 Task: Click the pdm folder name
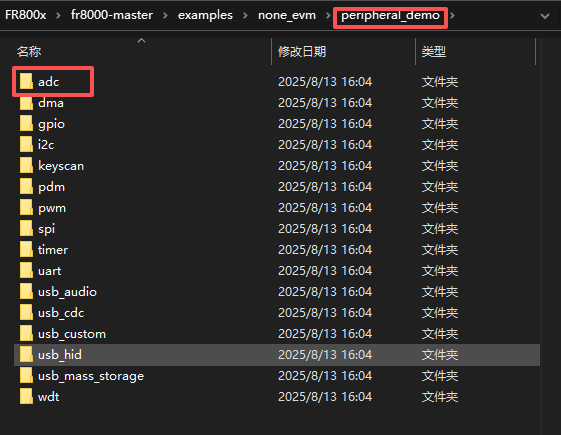click(52, 187)
